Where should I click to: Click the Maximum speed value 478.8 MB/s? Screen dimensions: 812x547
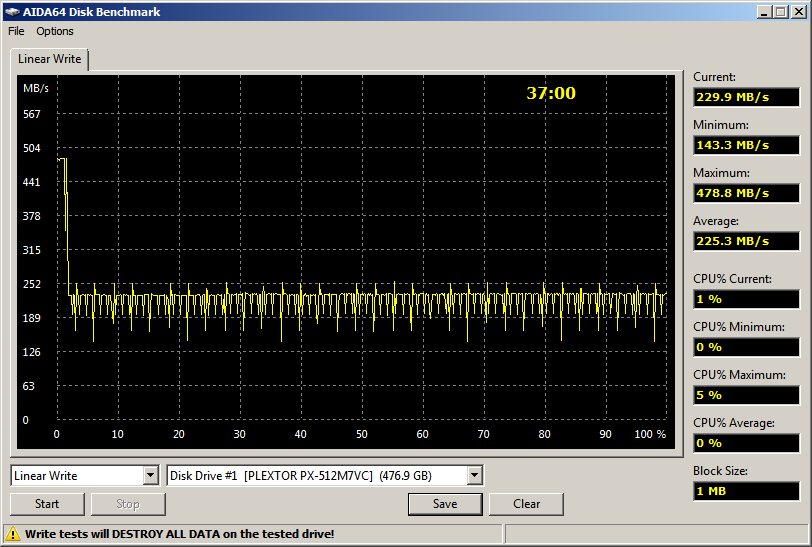(x=746, y=193)
